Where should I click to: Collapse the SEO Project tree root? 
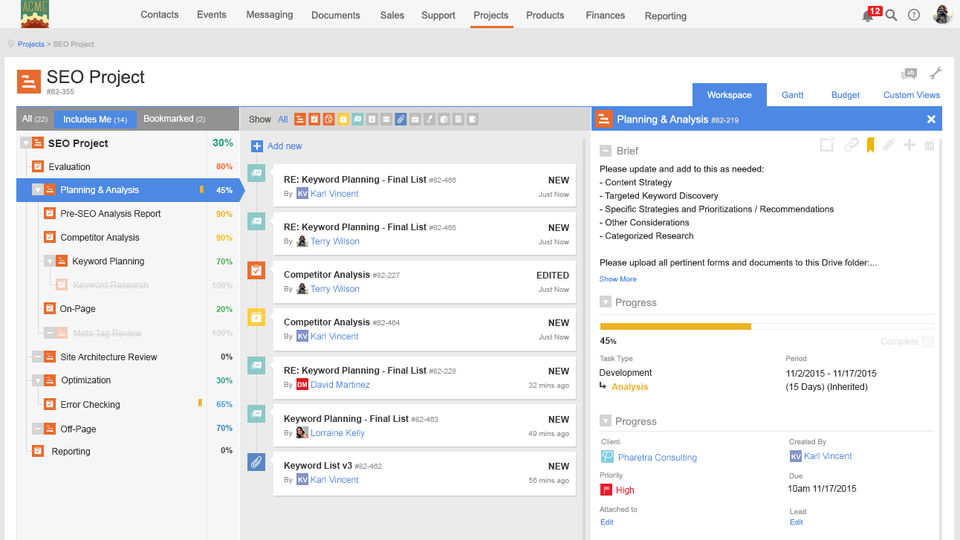[x=25, y=143]
